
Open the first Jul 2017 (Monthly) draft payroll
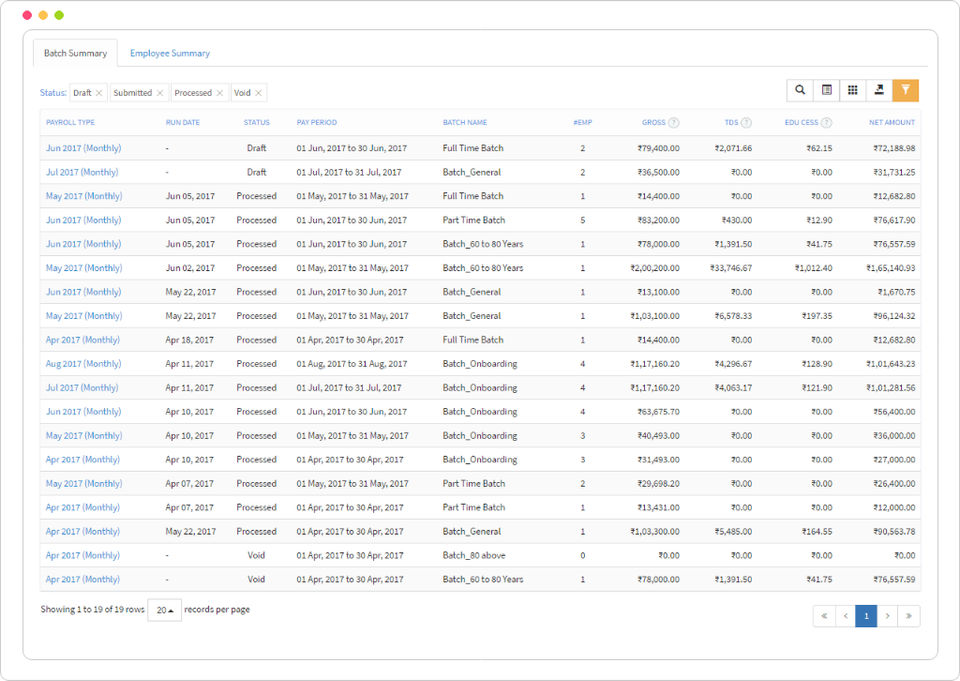pos(82,172)
